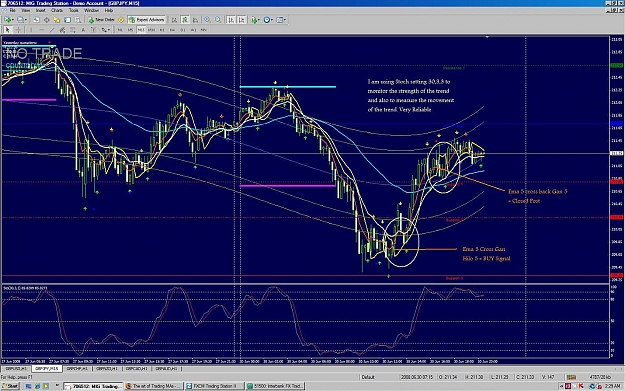Toggle chart auto scroll

tap(231, 20)
